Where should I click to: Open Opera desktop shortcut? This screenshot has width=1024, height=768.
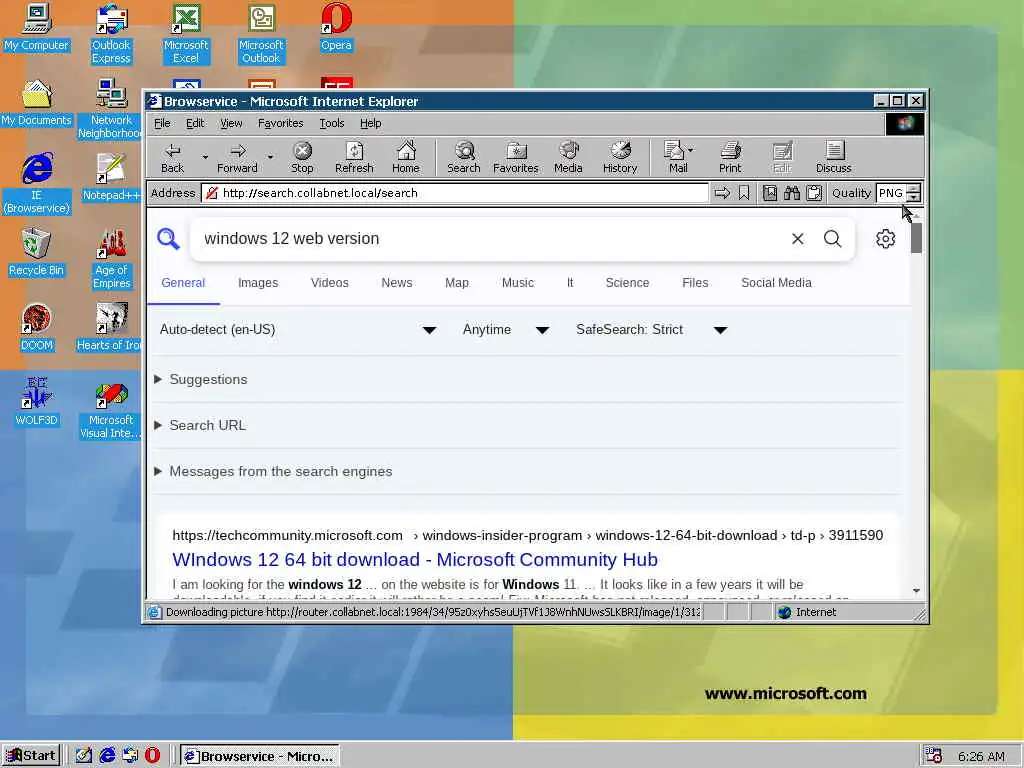tap(336, 27)
